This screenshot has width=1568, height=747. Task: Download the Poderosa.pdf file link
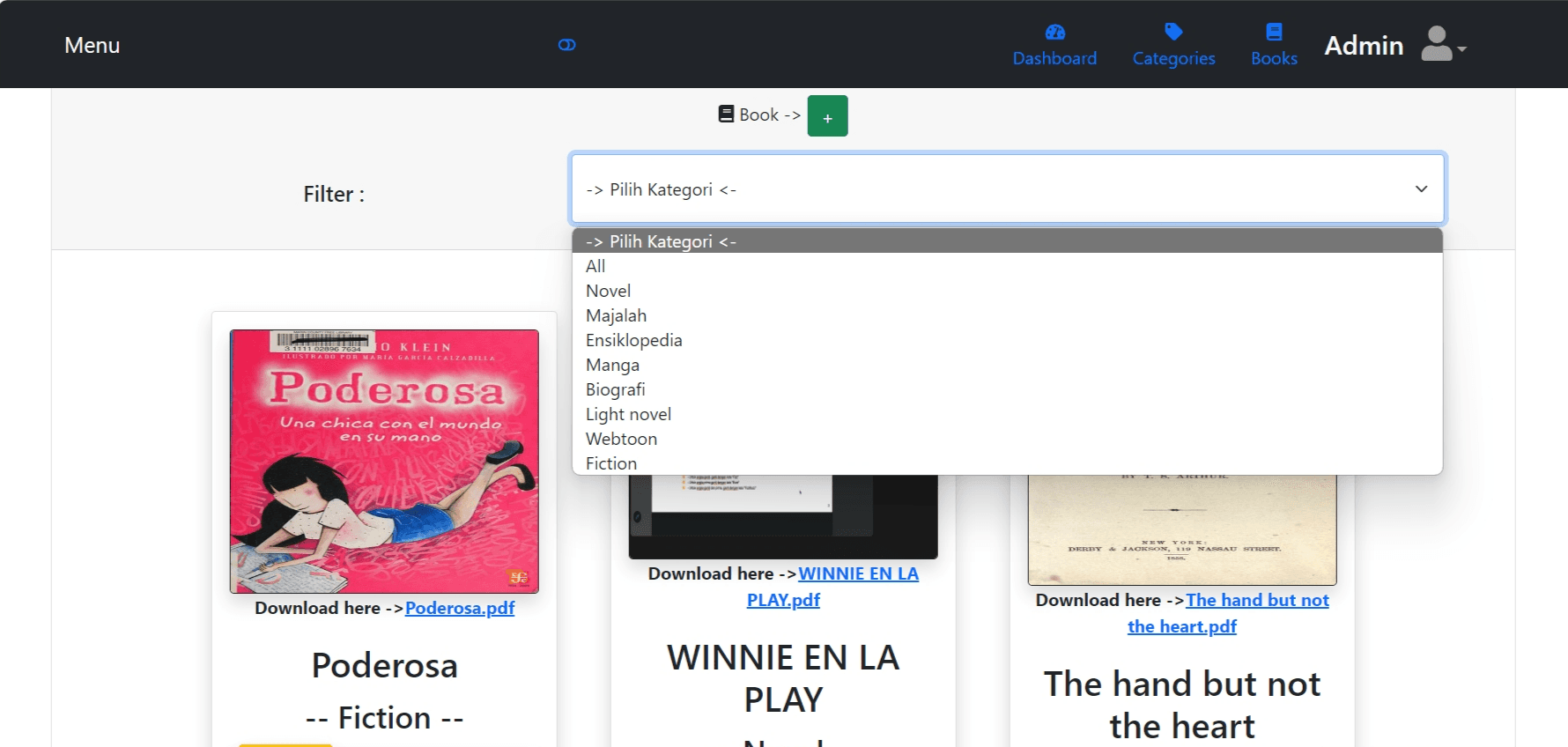(459, 608)
